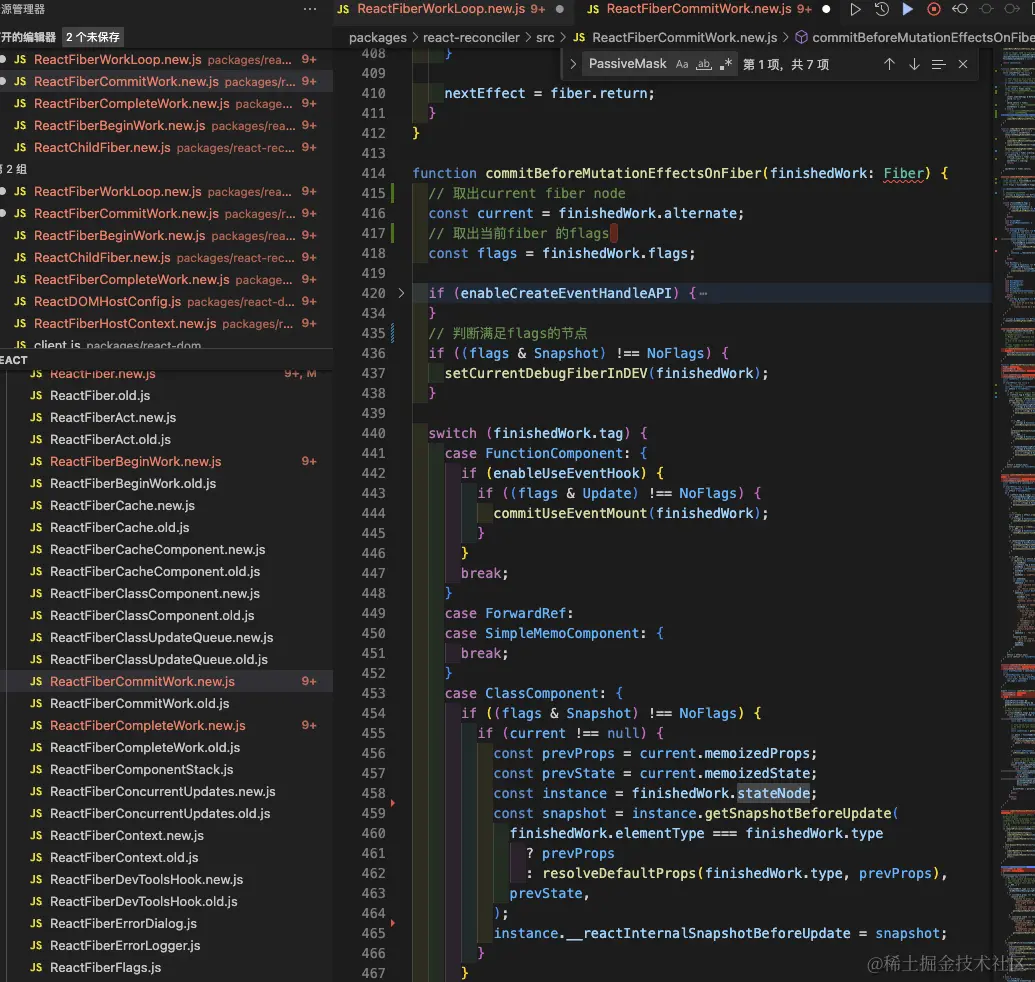The image size is (1035, 982).
Task: Click the Fiber type annotation on line 414
Action: point(904,174)
